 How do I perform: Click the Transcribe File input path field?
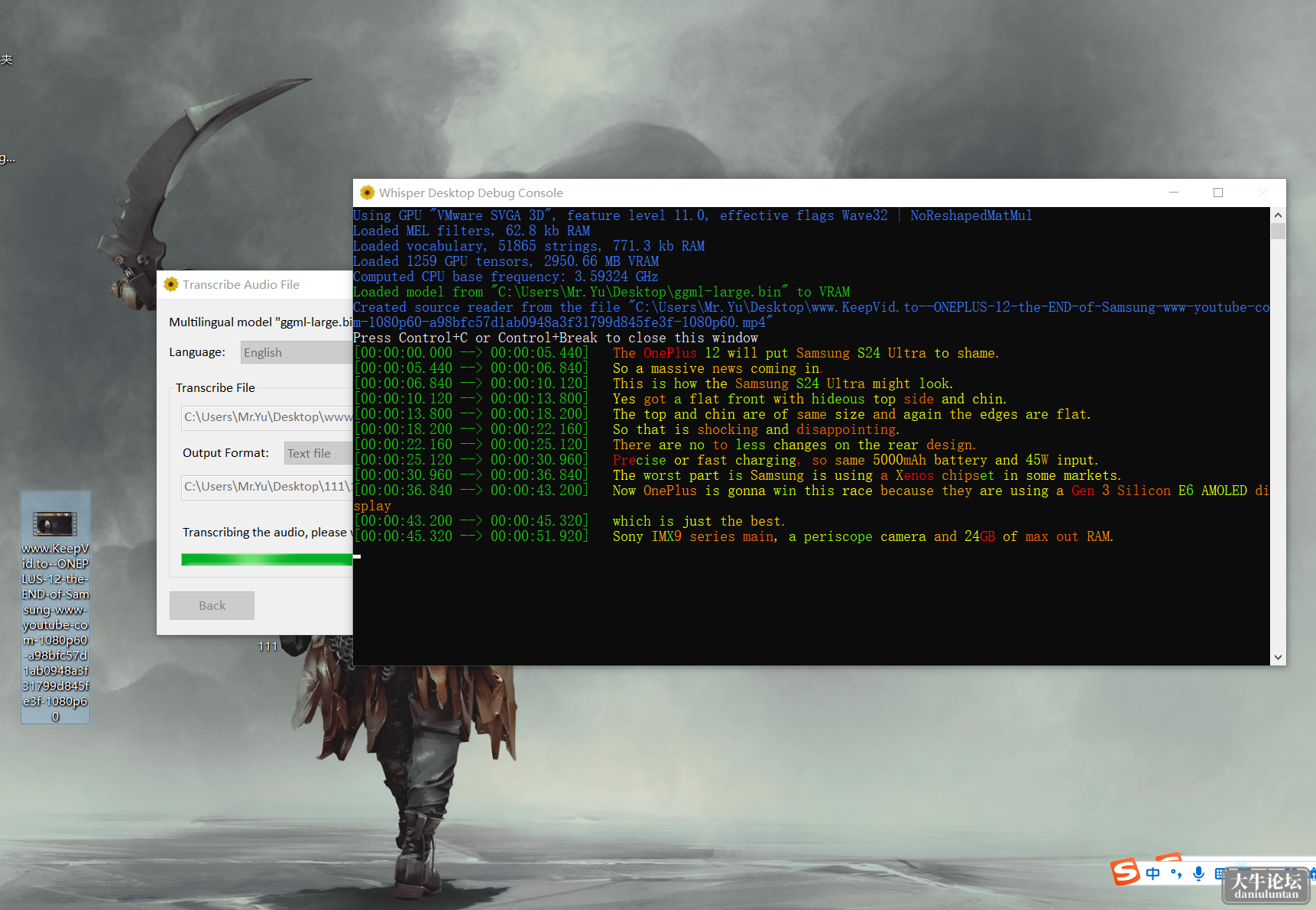(267, 417)
